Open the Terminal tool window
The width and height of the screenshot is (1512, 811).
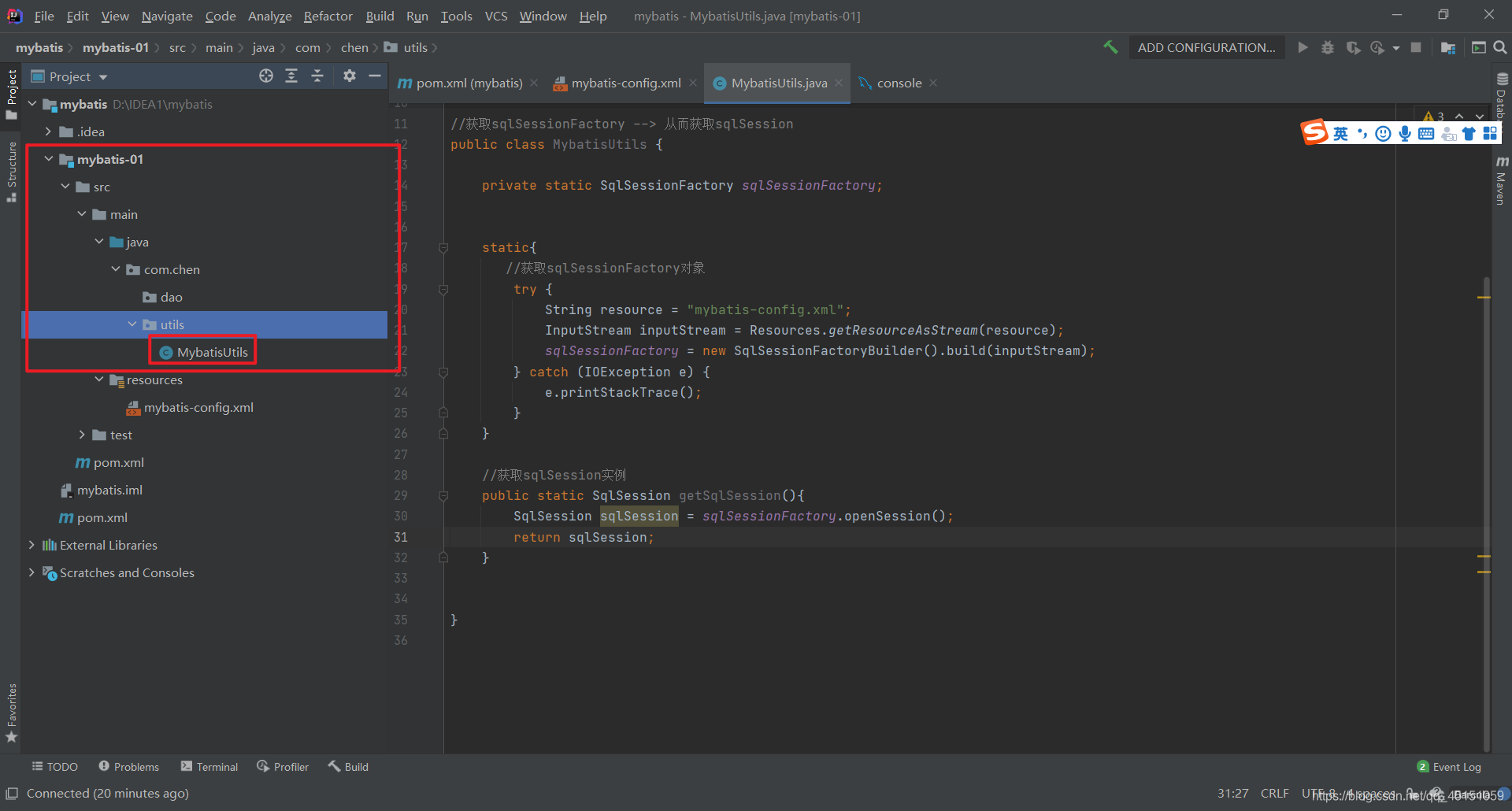209,767
